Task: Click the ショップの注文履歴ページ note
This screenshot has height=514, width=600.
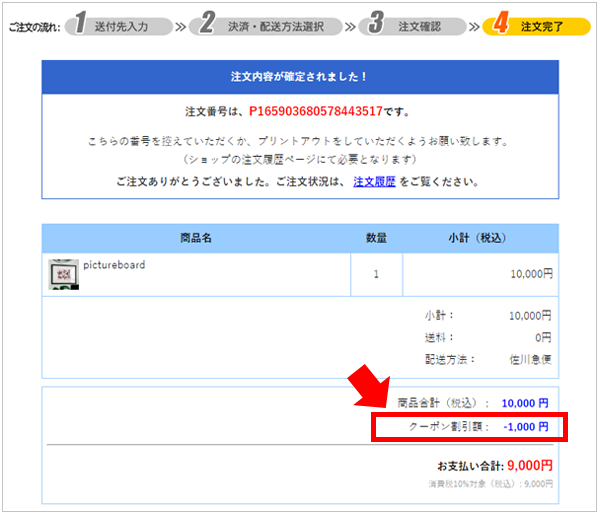Action: pos(300,159)
